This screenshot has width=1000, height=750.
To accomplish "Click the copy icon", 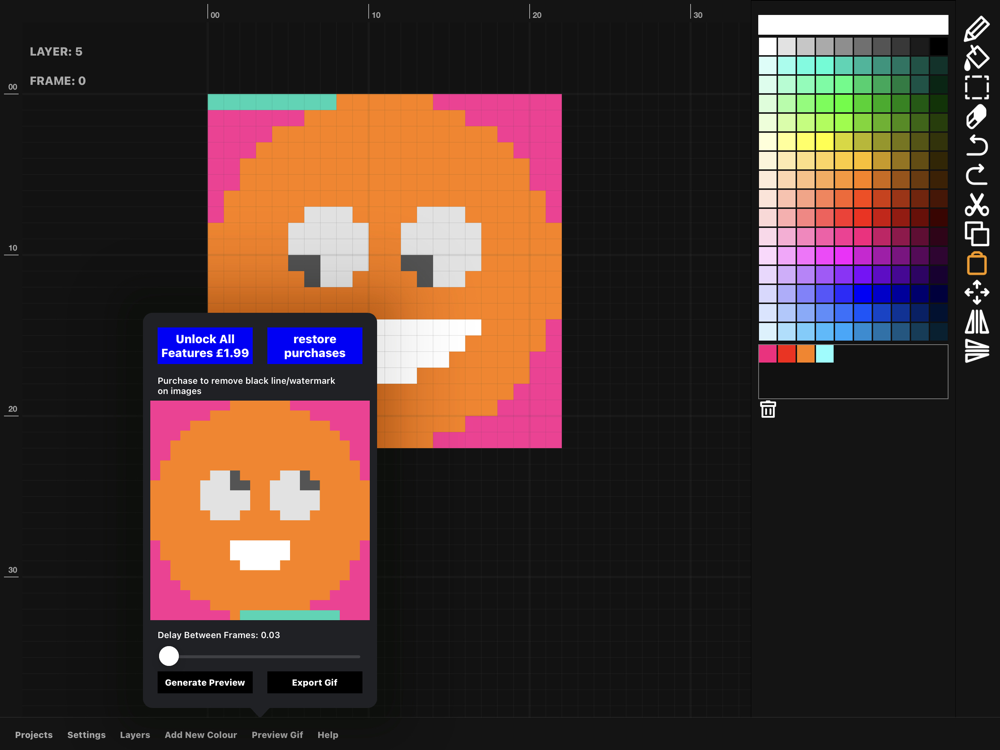I will tap(976, 234).
